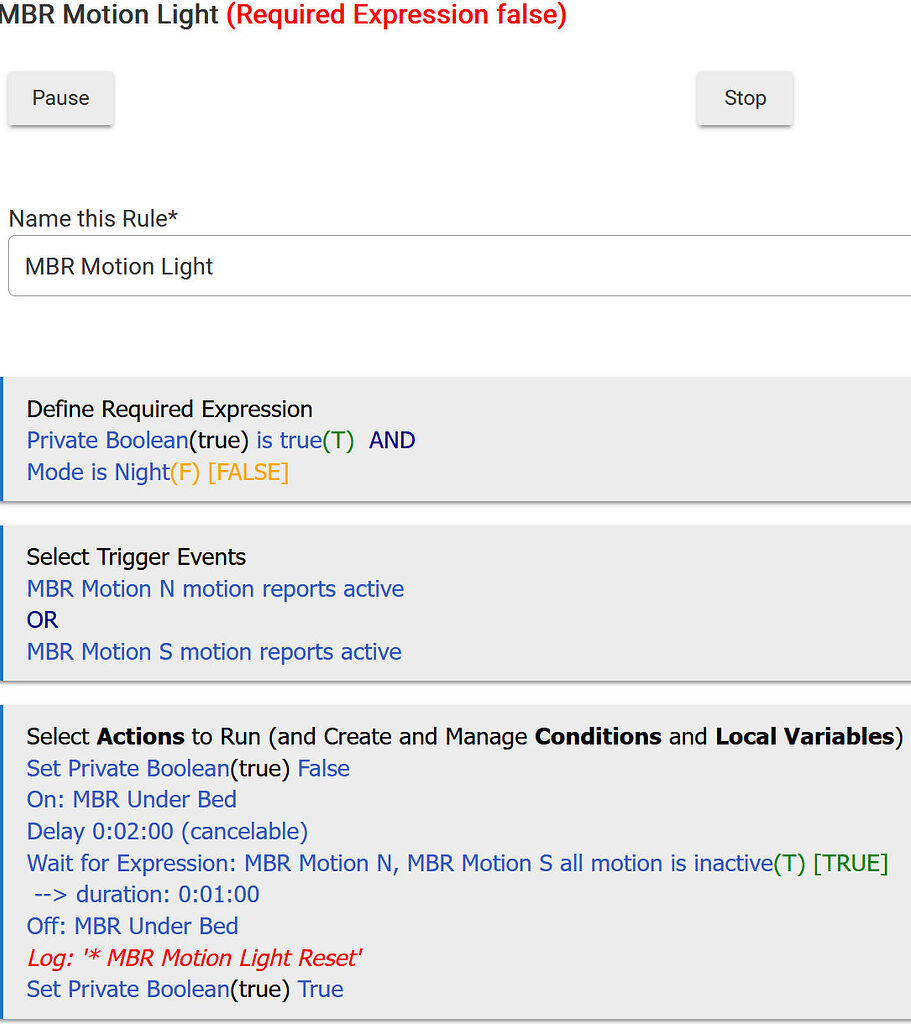Open the Define Required Expression heading
Viewport: 911px width, 1024px height.
pos(169,409)
